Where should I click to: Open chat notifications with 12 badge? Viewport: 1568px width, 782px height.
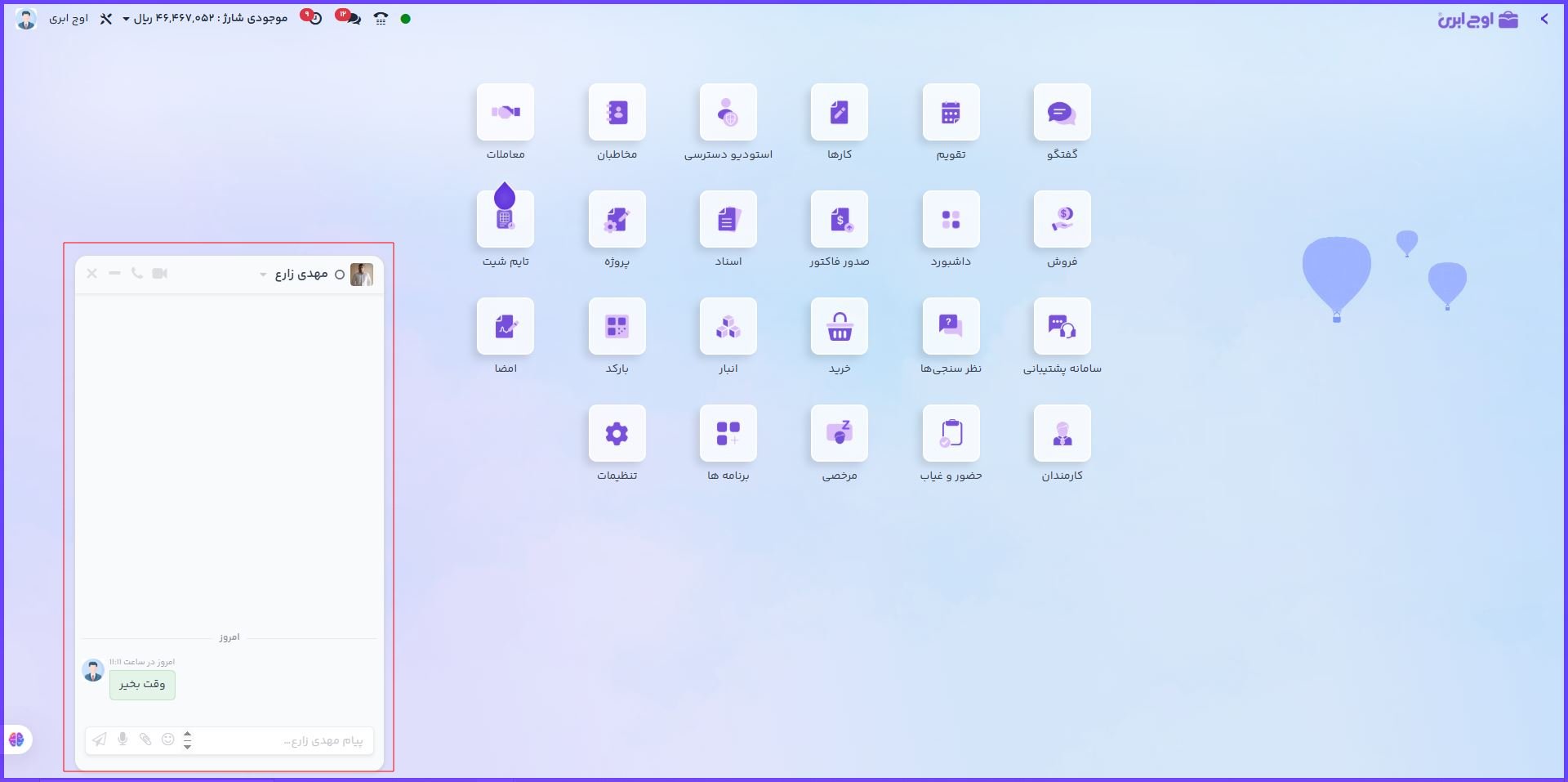[350, 18]
